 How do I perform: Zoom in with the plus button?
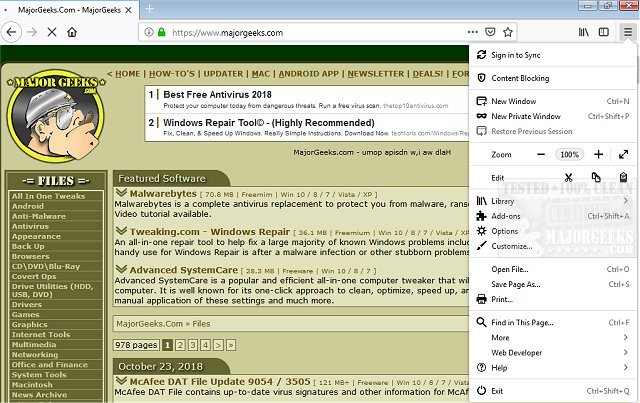pyautogui.click(x=598, y=154)
